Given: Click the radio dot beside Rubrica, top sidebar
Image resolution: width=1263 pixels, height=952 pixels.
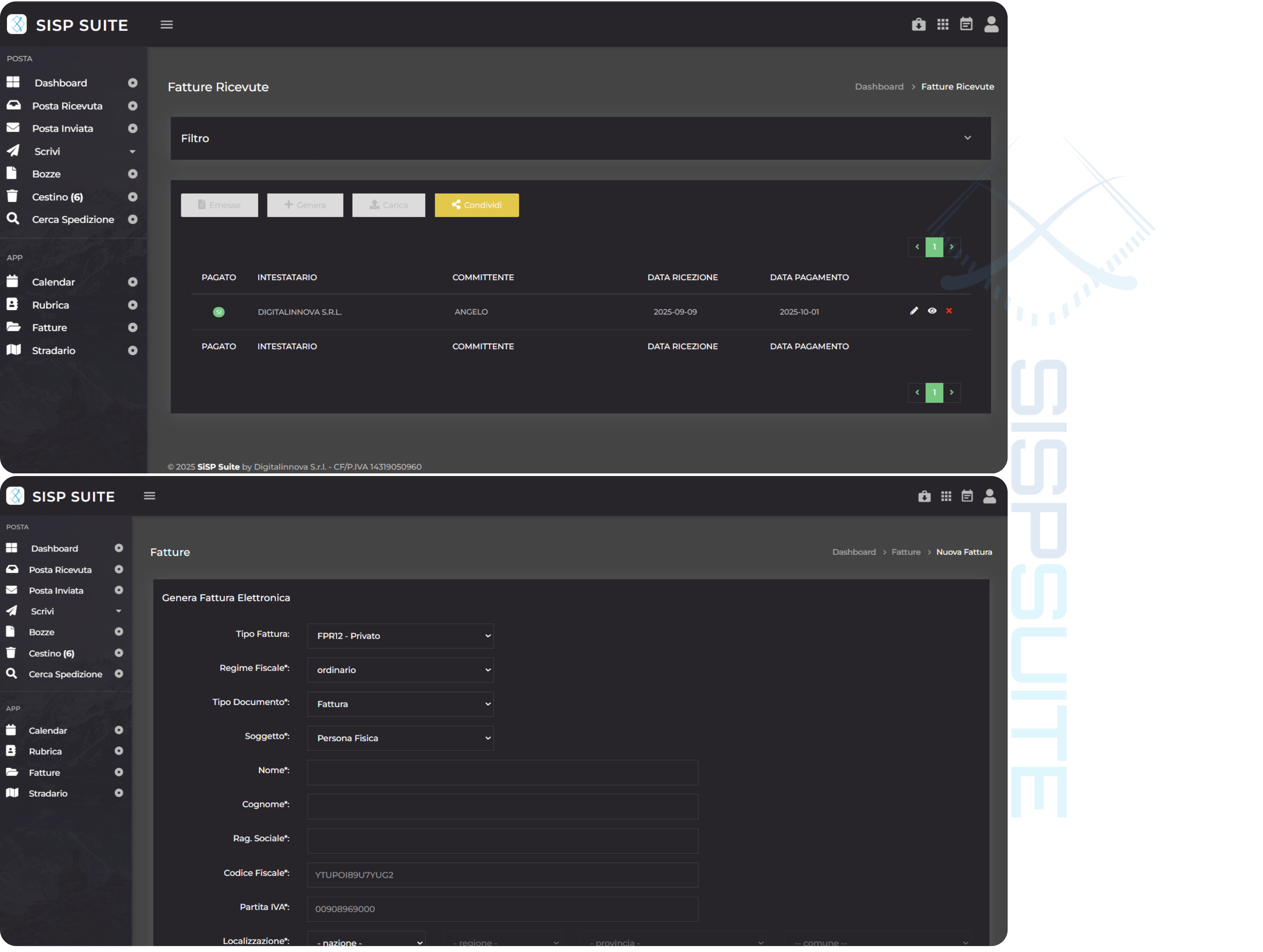Looking at the screenshot, I should (x=132, y=305).
